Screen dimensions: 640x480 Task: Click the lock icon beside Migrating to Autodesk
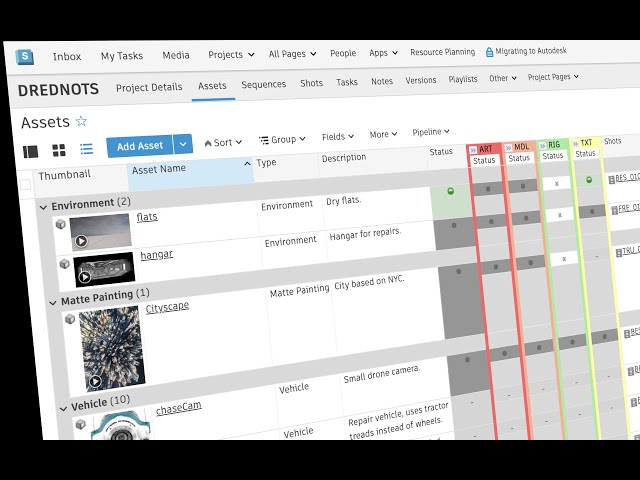coord(489,52)
